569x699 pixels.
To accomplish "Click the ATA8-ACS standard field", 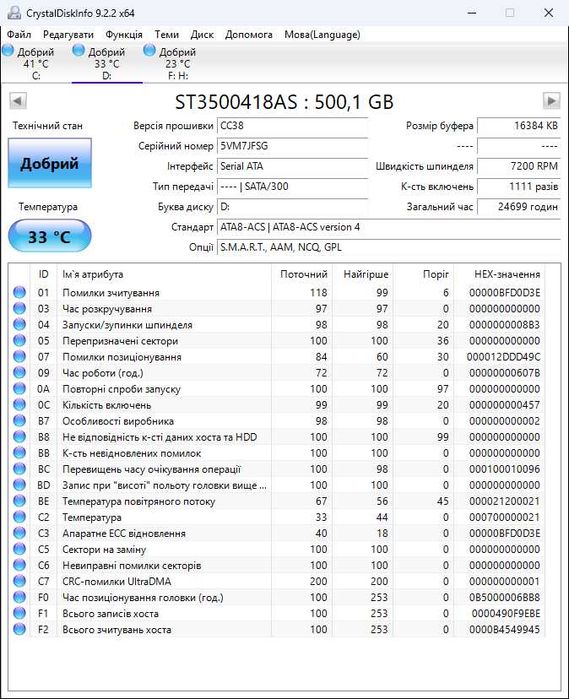I will pyautogui.click(x=389, y=227).
